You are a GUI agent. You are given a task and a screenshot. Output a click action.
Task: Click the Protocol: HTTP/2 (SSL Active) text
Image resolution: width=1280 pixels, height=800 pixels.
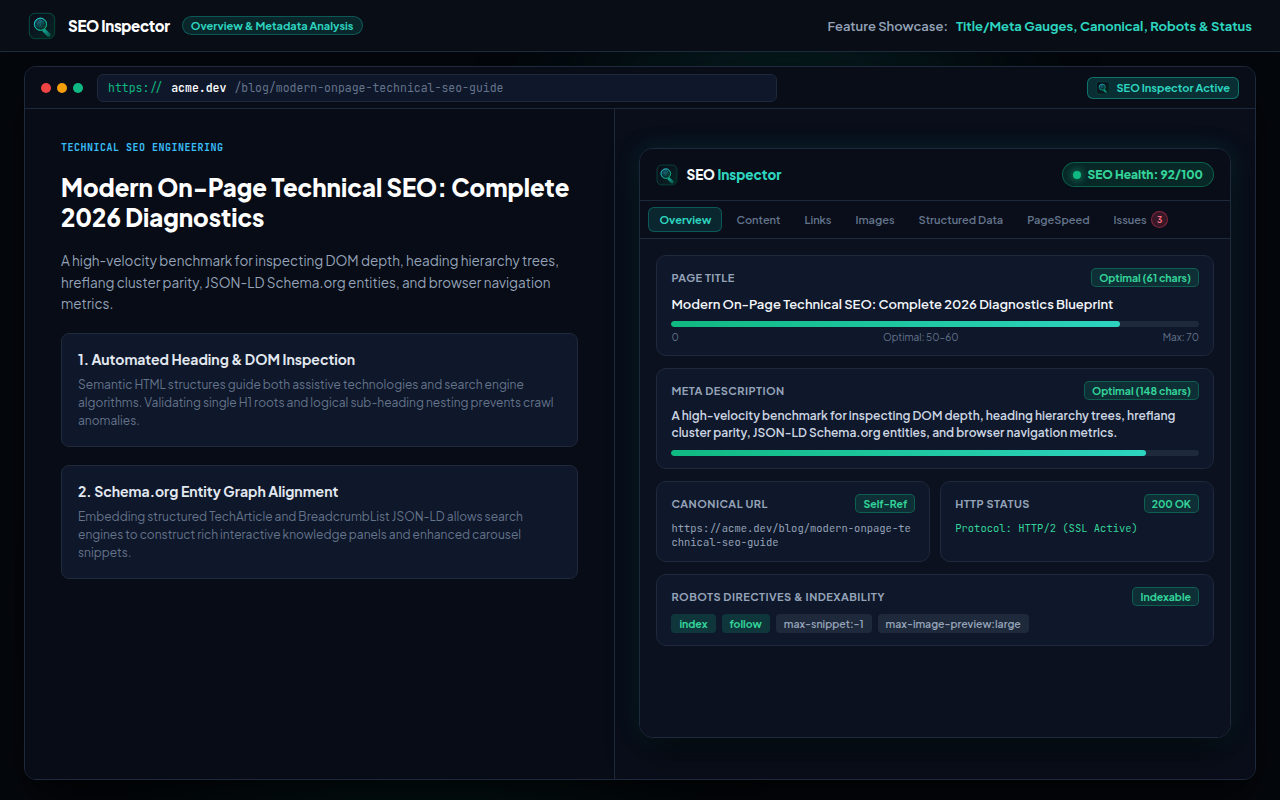point(1046,528)
